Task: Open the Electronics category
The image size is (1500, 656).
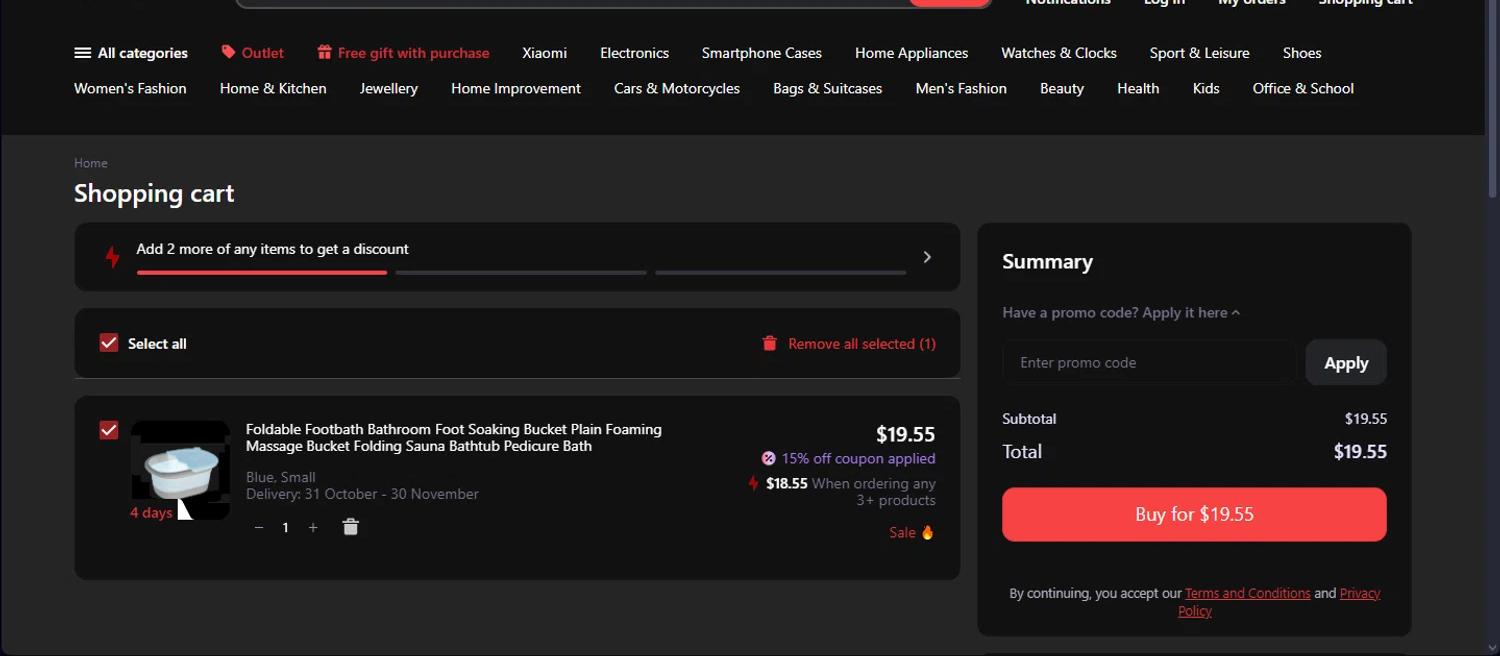Action: (634, 53)
